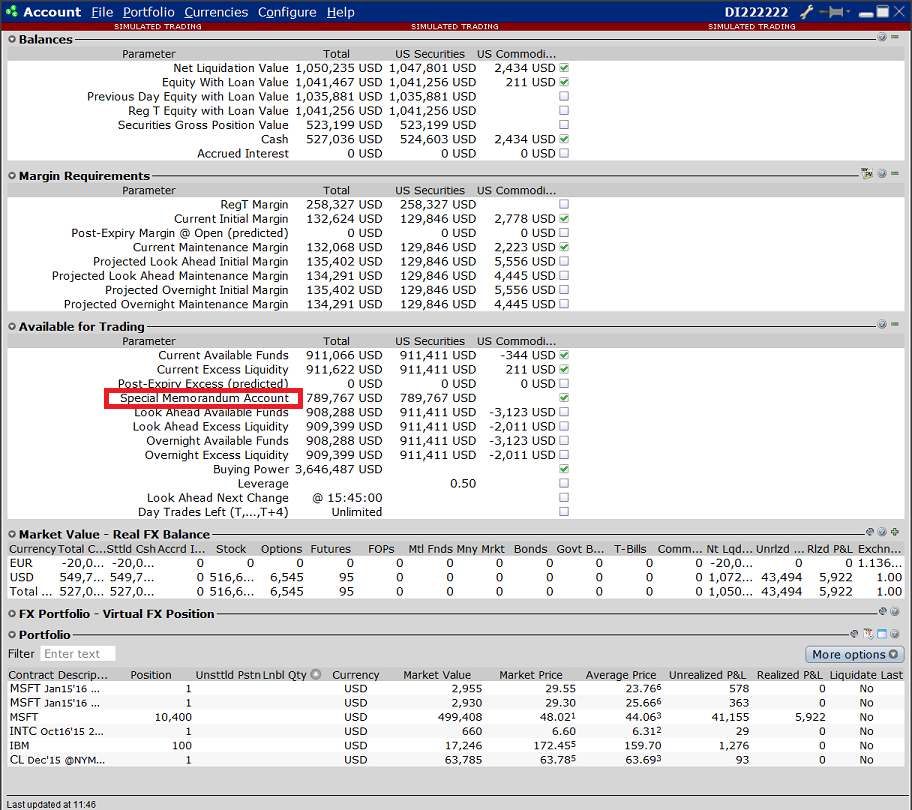This screenshot has width=912, height=810.
Task: Open the Currencies menu
Action: [x=216, y=12]
